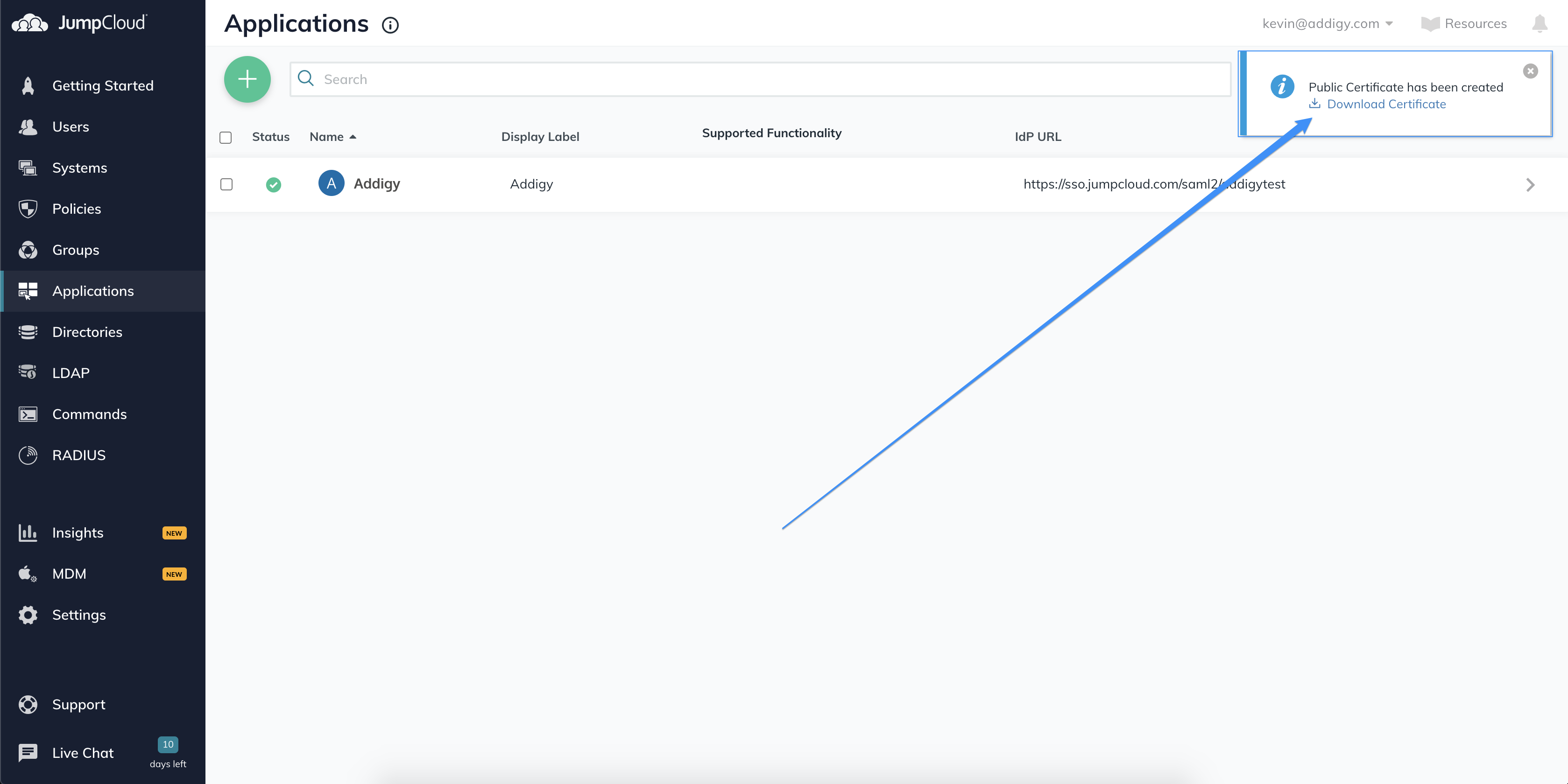
Task: Click the Insights NEW badge
Action: click(174, 533)
